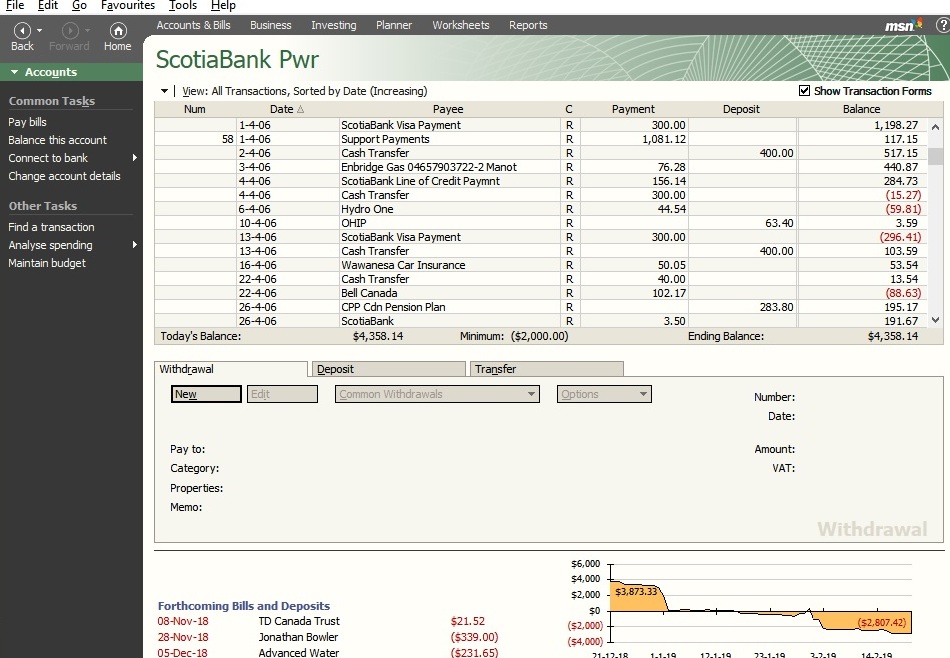The height and width of the screenshot is (658, 950).
Task: Expand the Connect to bank submenu
Action: (x=134, y=158)
